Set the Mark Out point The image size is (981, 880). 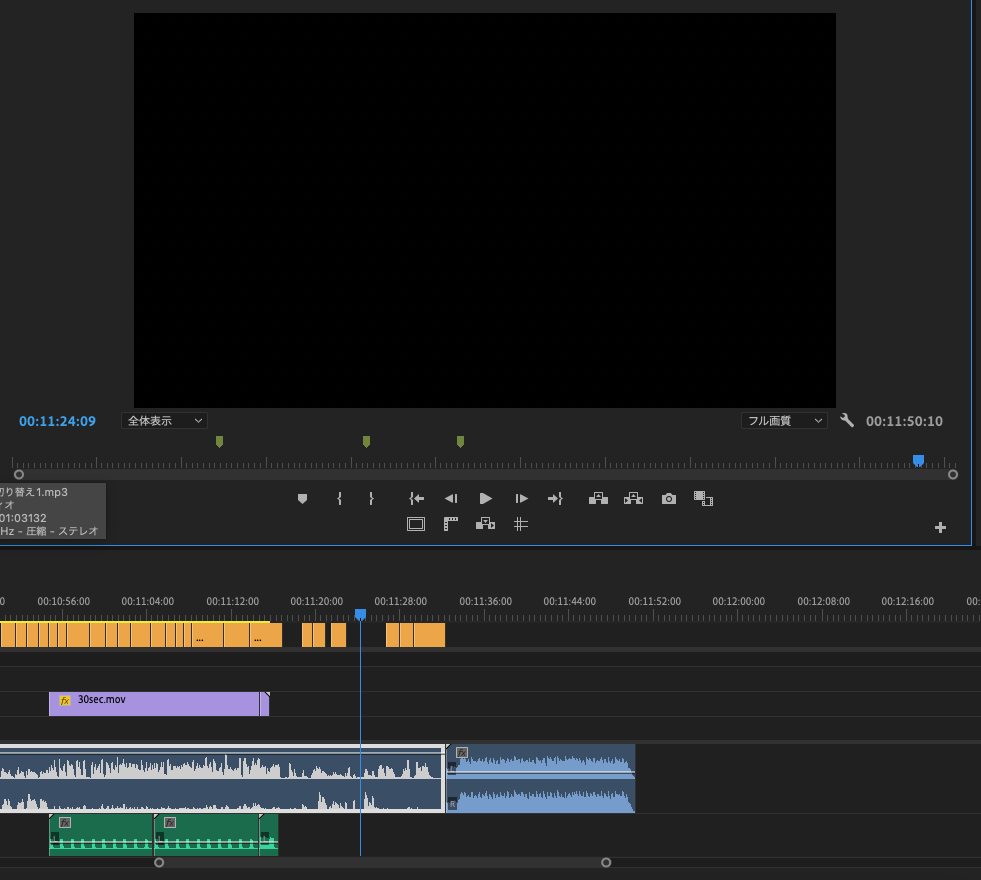click(371, 498)
